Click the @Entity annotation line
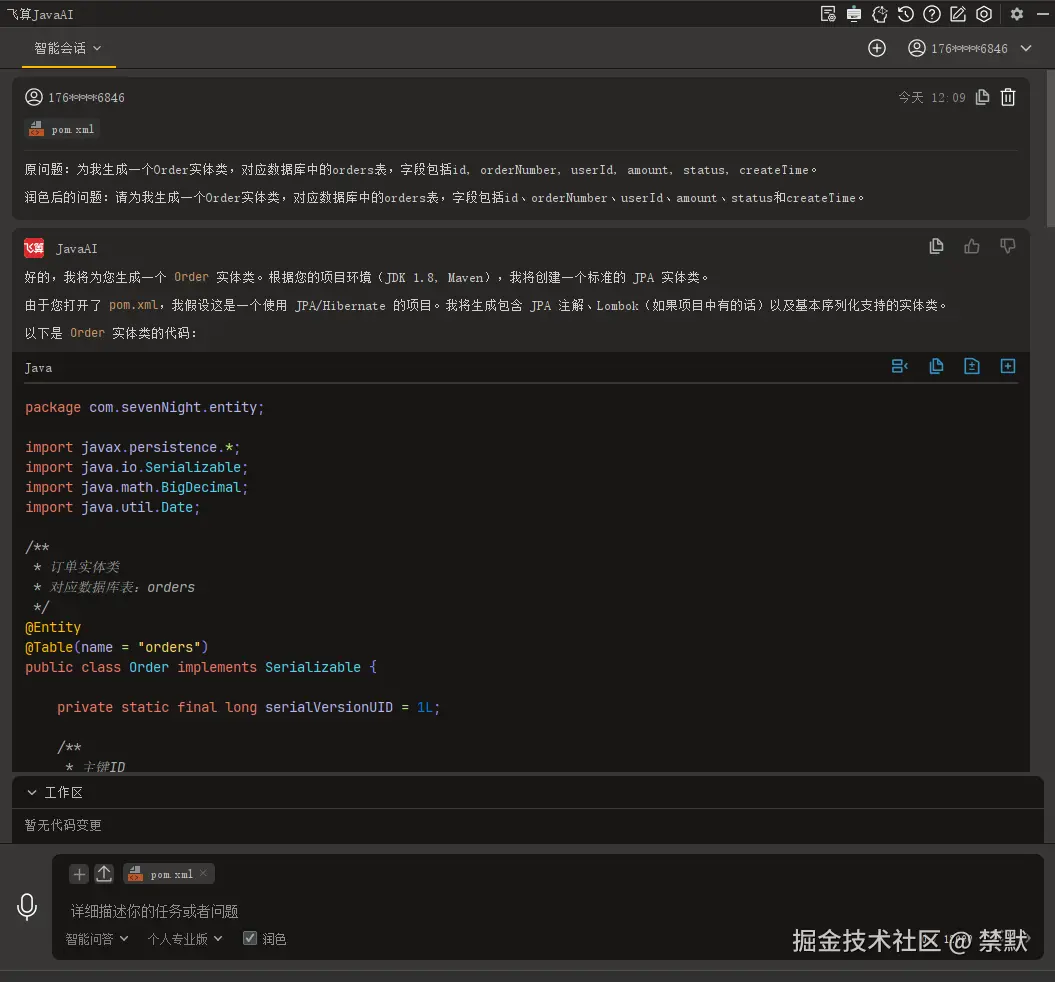 (53, 627)
